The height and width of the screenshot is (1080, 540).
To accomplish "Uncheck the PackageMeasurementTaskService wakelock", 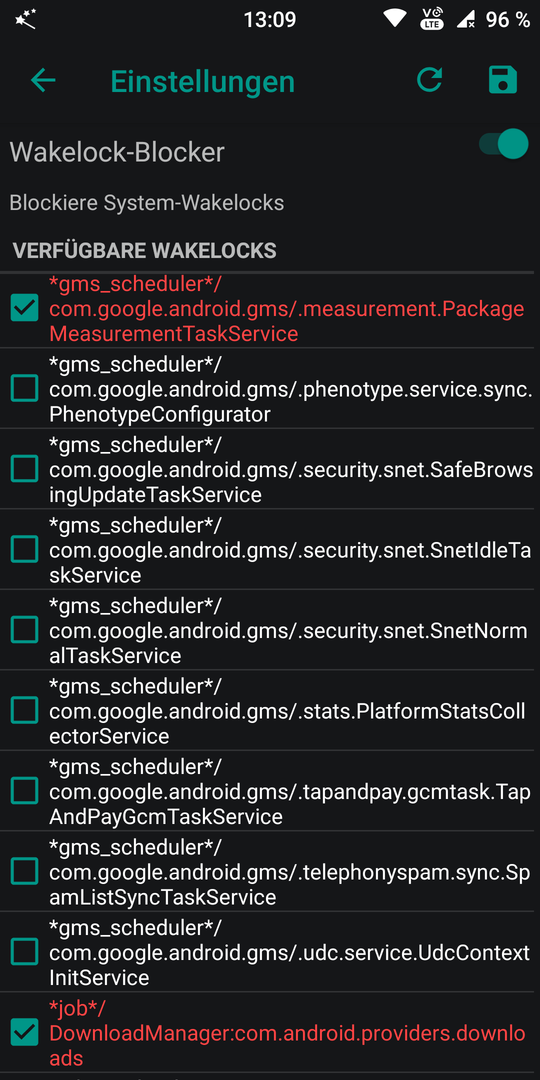I will click(x=25, y=309).
